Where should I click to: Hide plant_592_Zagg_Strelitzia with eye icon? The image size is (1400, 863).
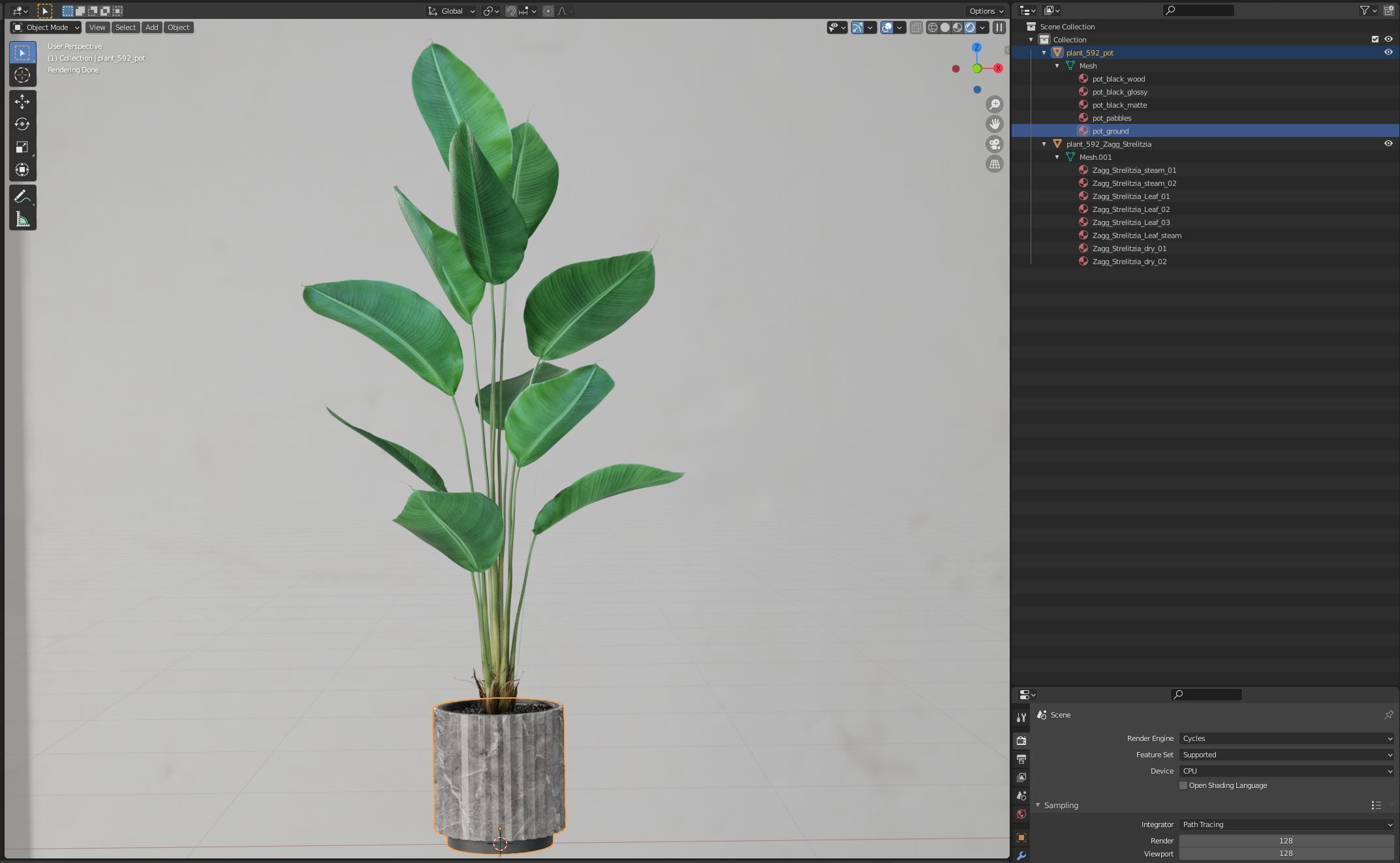click(1388, 144)
